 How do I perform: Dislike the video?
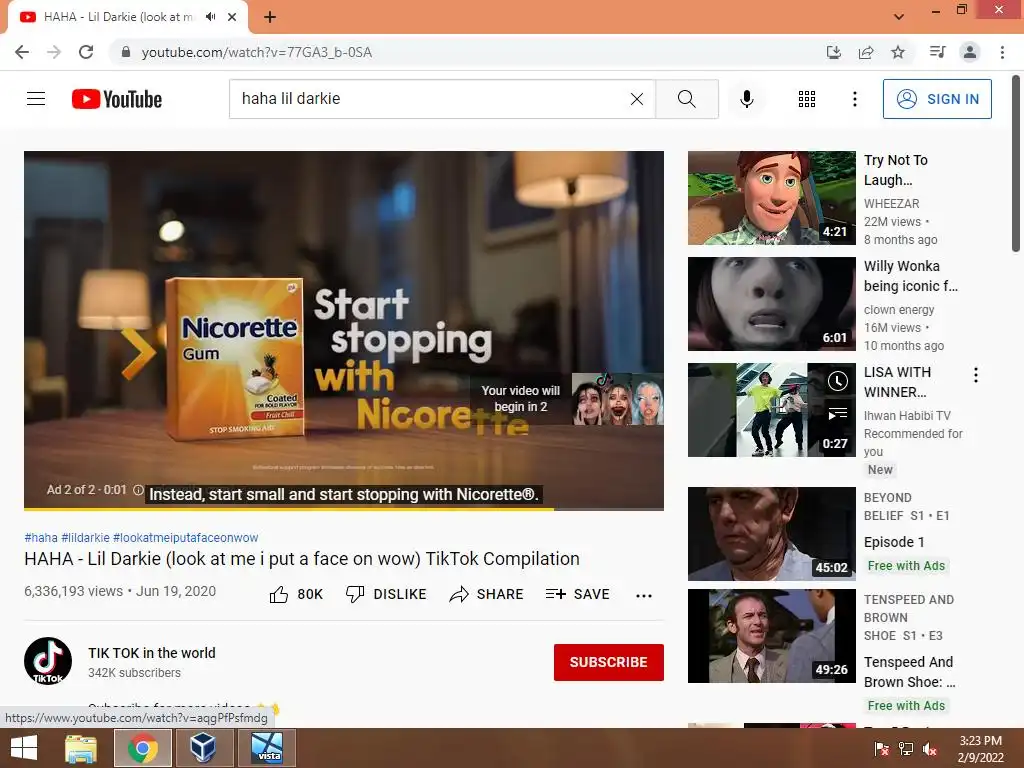[386, 594]
